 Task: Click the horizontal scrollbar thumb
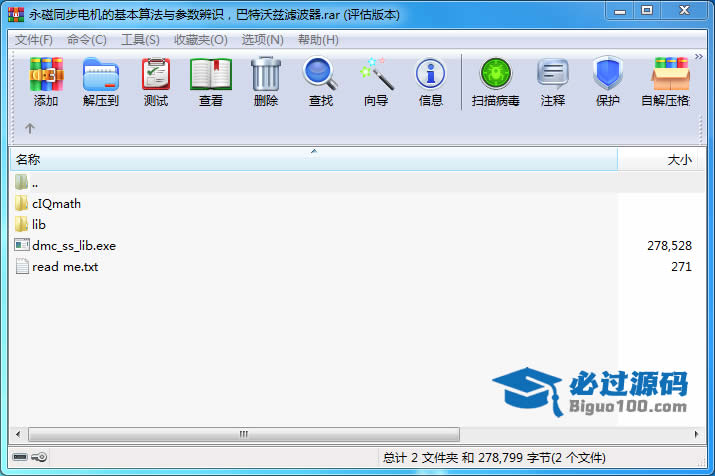click(244, 434)
